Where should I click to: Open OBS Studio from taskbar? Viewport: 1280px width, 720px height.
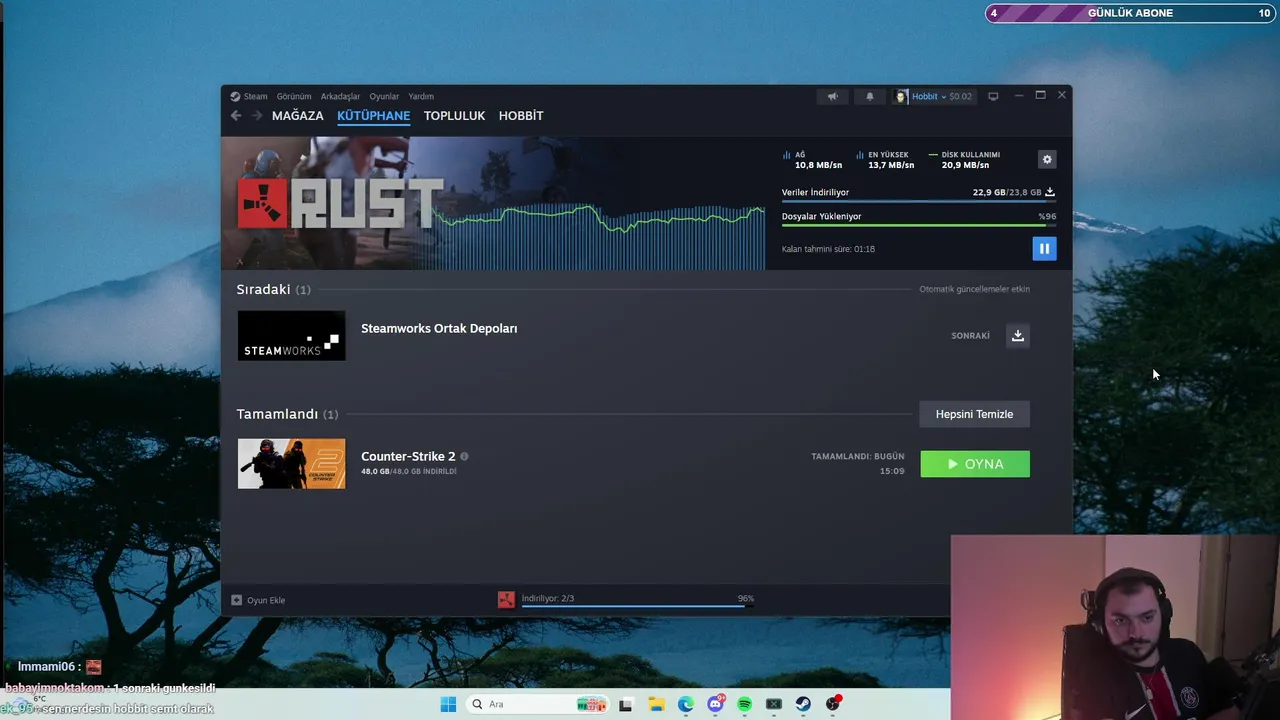[833, 704]
